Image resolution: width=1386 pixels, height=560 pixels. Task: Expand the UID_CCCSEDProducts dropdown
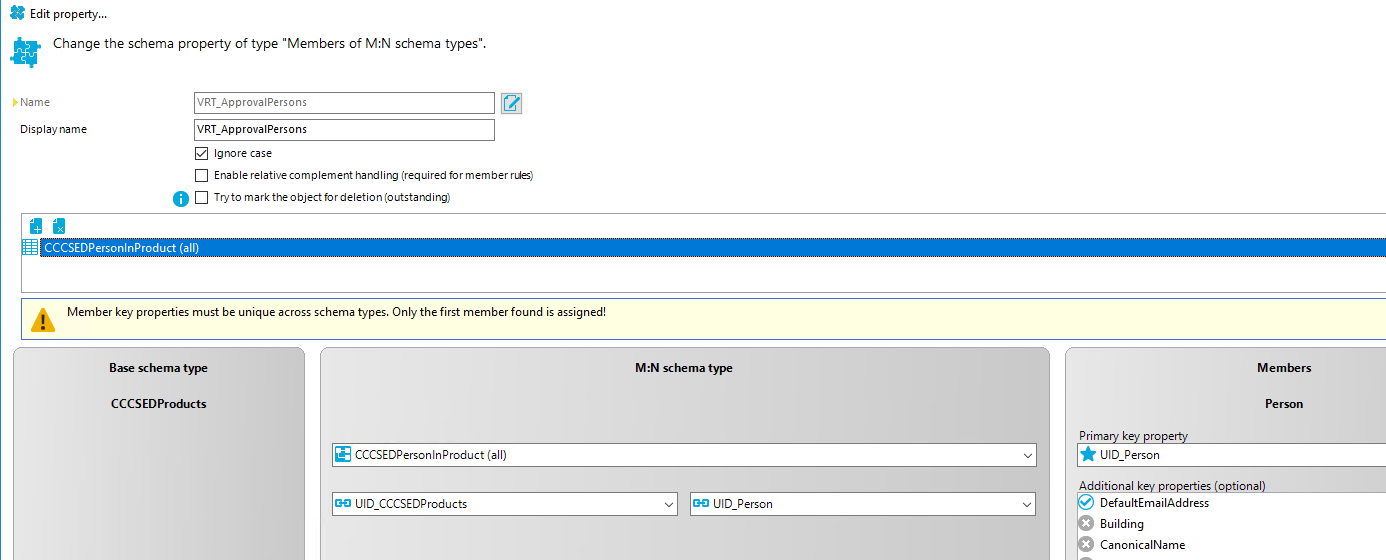(x=669, y=505)
